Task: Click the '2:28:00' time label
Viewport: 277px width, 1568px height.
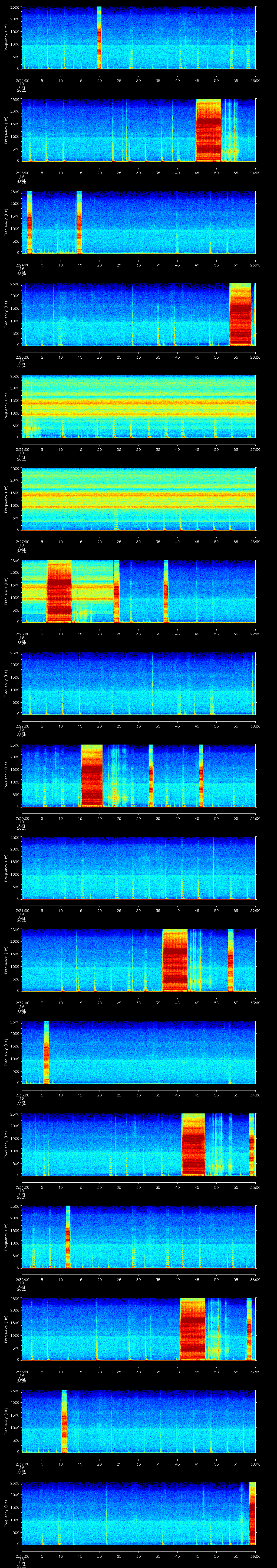Action: tap(22, 634)
